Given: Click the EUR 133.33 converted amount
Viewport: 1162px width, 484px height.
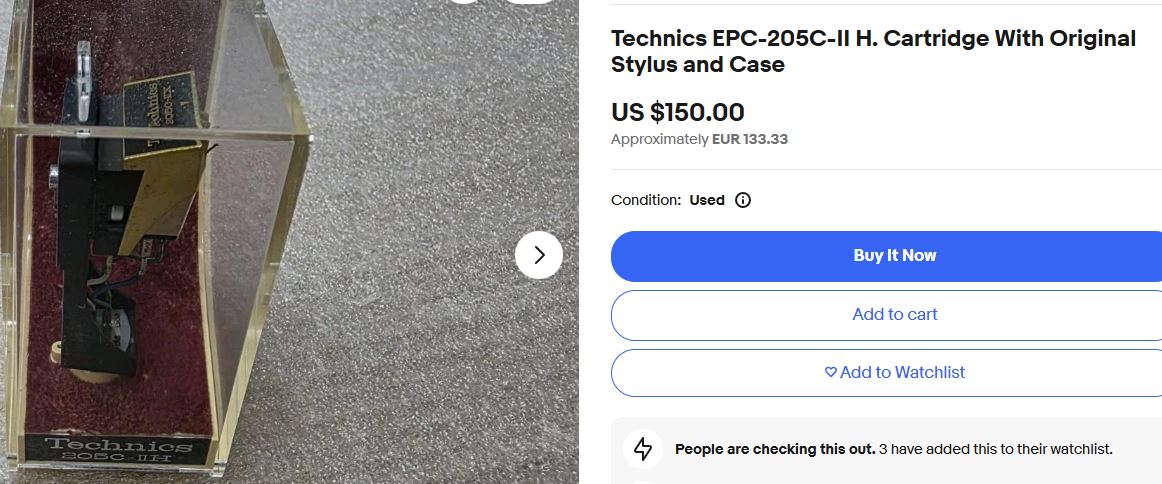Looking at the screenshot, I should pyautogui.click(x=749, y=139).
